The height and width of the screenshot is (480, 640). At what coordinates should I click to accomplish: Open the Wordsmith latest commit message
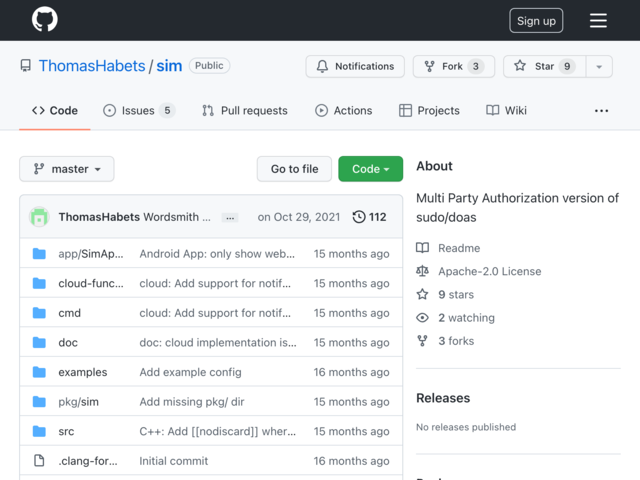pyautogui.click(x=177, y=217)
